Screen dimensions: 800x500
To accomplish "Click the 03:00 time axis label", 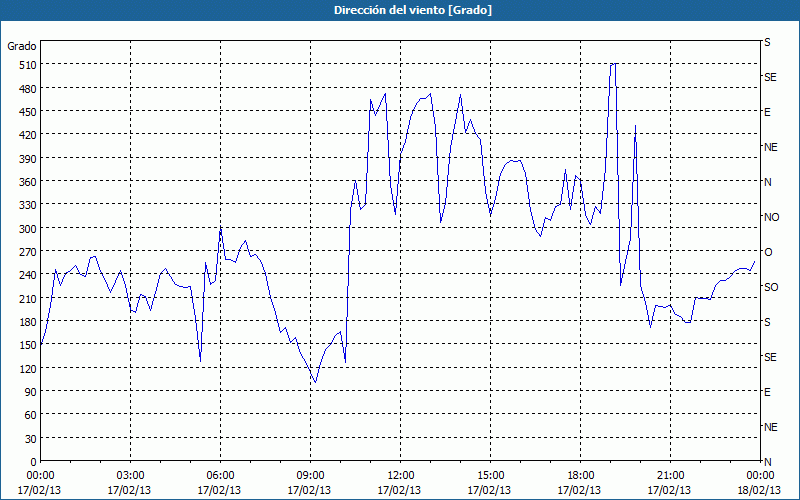I will click(x=131, y=476).
